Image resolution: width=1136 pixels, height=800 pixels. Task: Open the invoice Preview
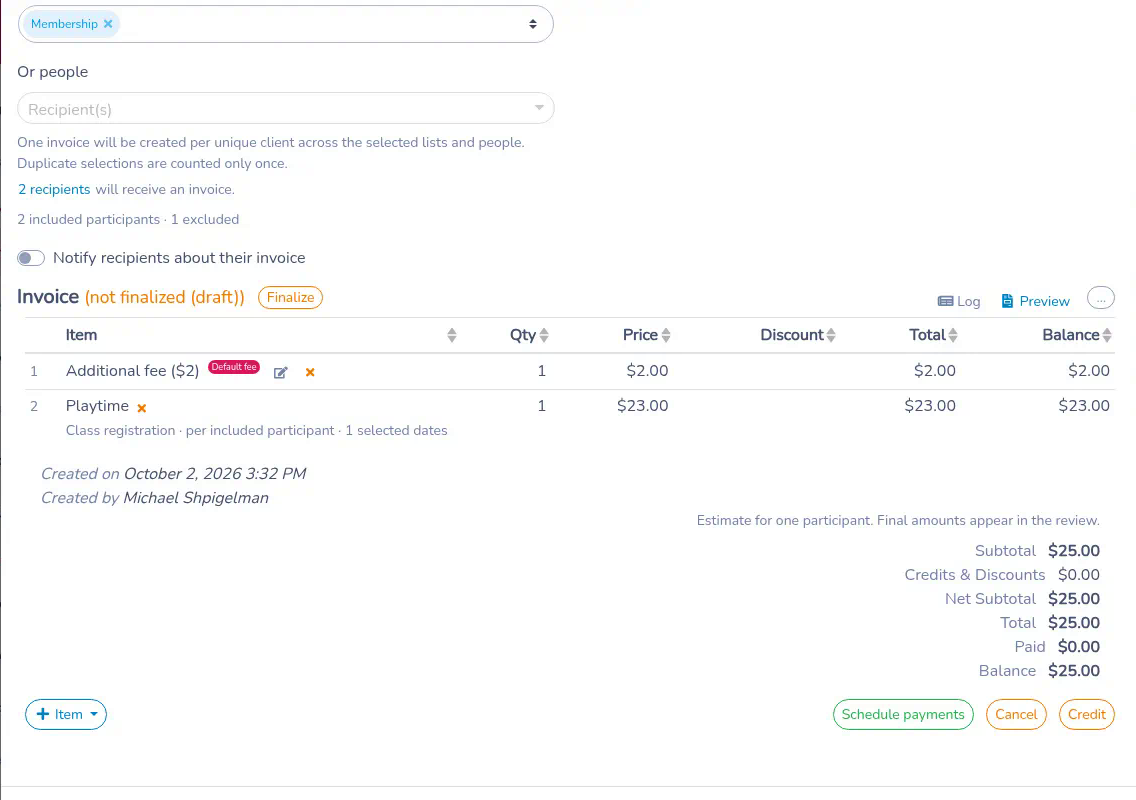click(1035, 301)
